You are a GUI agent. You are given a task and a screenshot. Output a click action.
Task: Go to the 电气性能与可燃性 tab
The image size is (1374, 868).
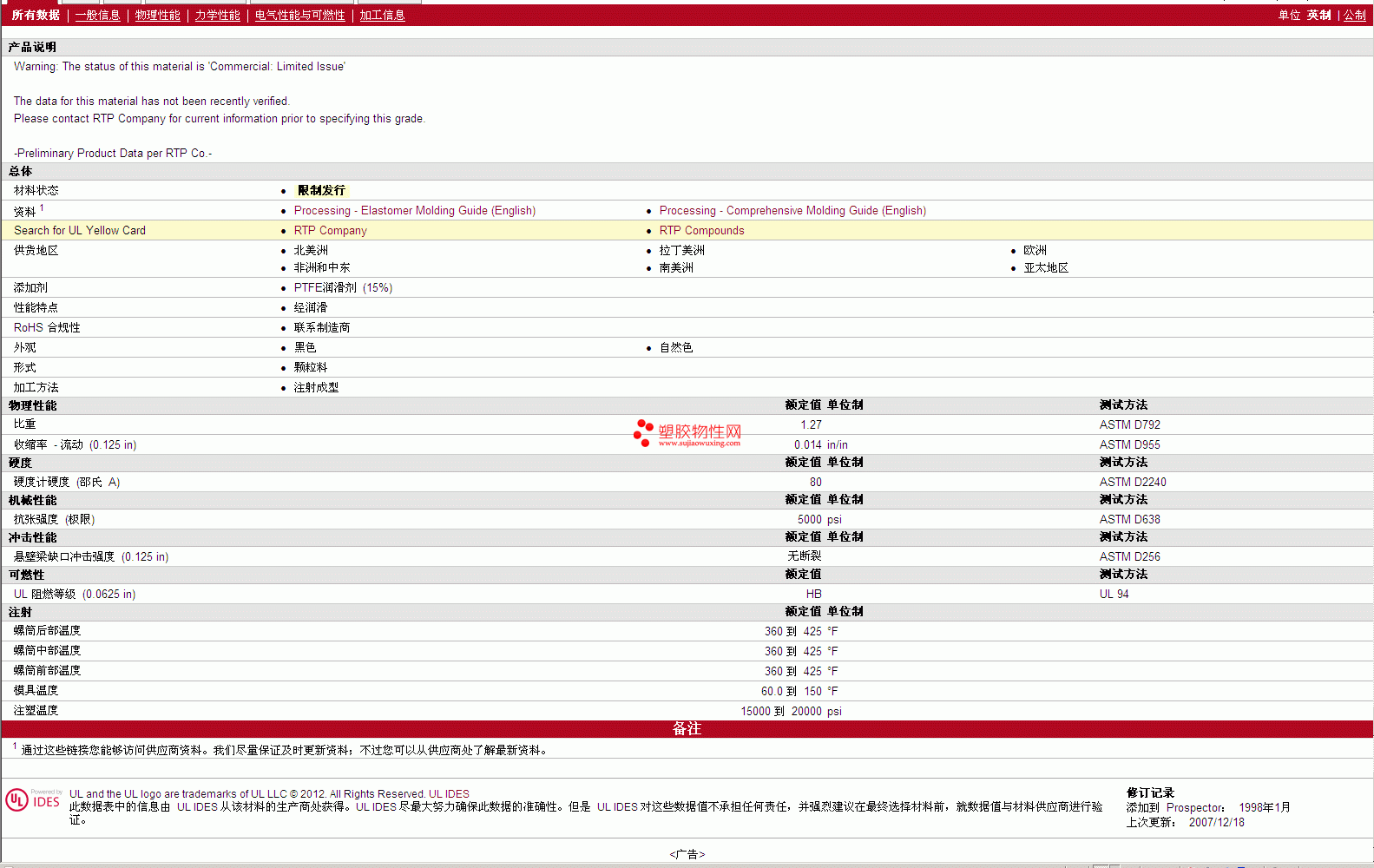pos(300,16)
